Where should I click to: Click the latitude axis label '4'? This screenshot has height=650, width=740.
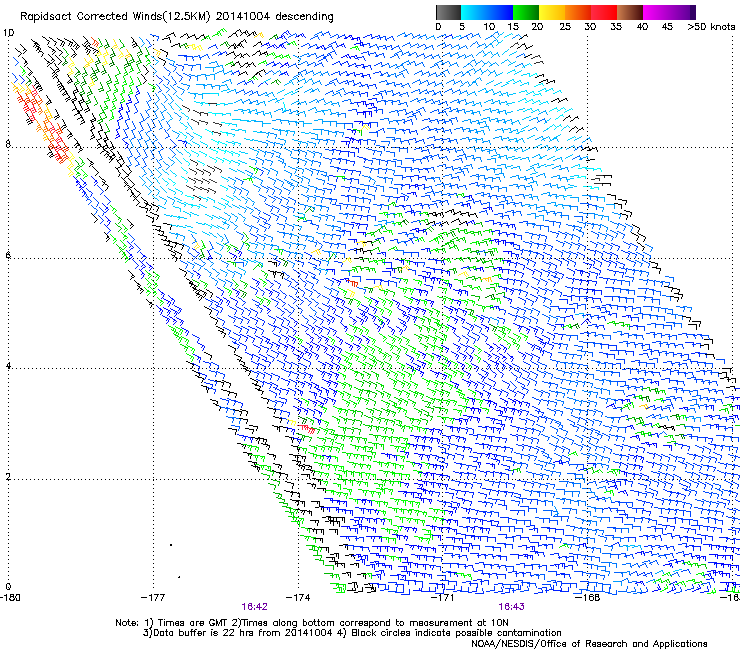click(x=8, y=366)
